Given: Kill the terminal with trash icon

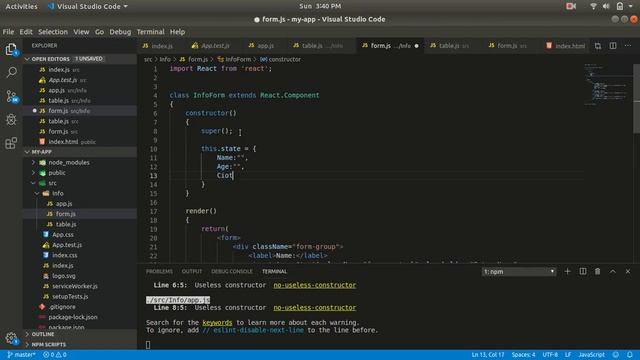Looking at the screenshot, I should pyautogui.click(x=598, y=271).
